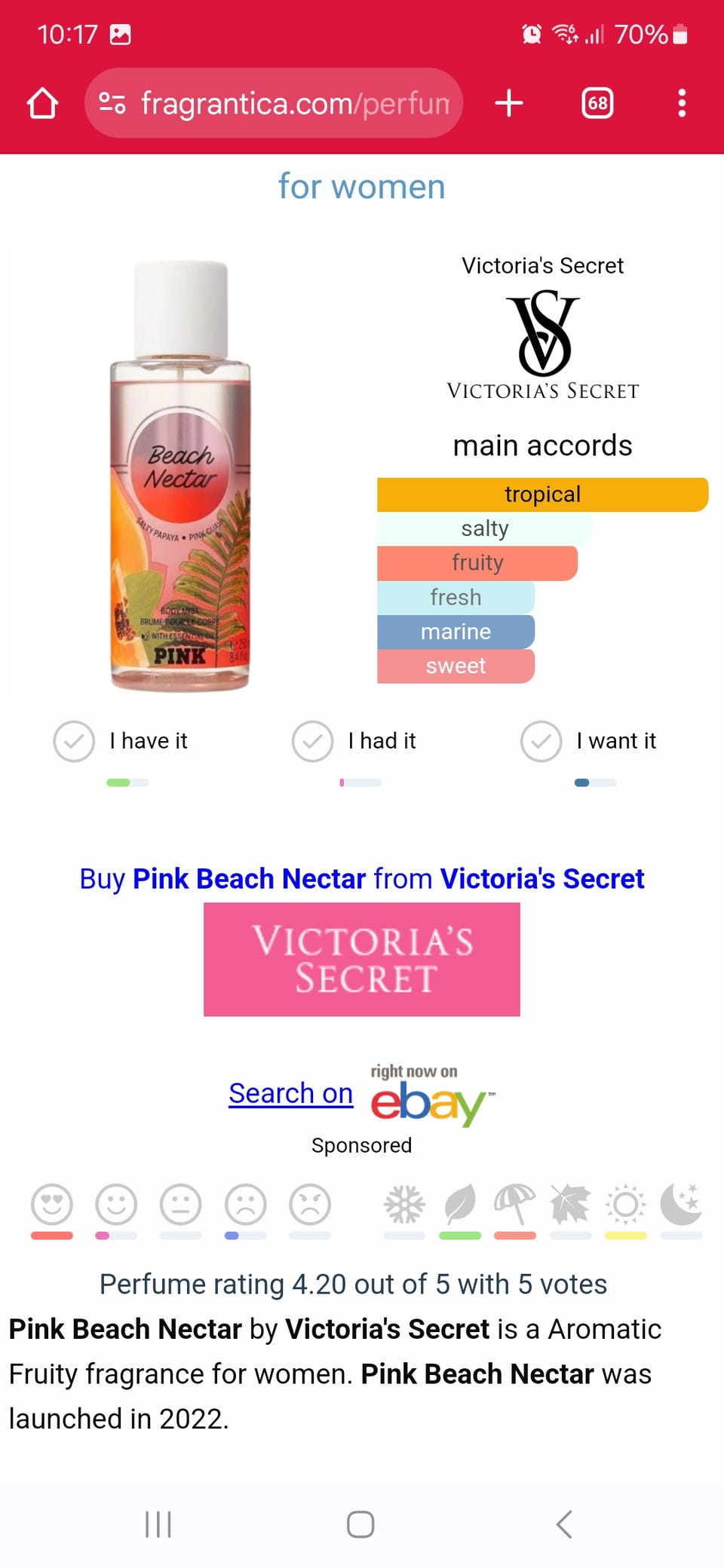Select the angry dislike rating face
The width and height of the screenshot is (724, 1568).
(x=310, y=1204)
